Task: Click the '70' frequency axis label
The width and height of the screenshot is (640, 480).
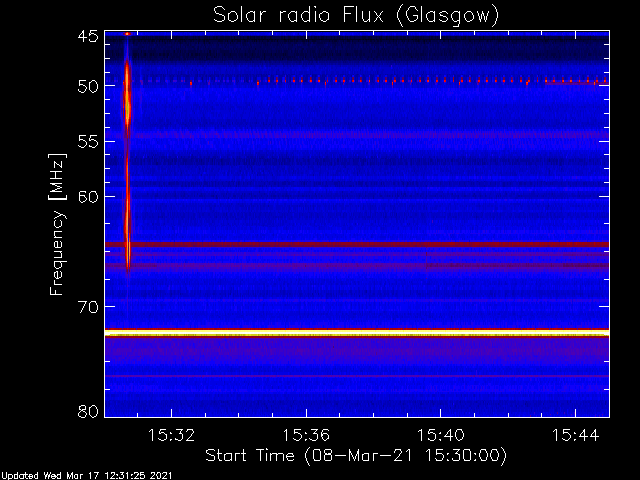Action: coord(88,307)
